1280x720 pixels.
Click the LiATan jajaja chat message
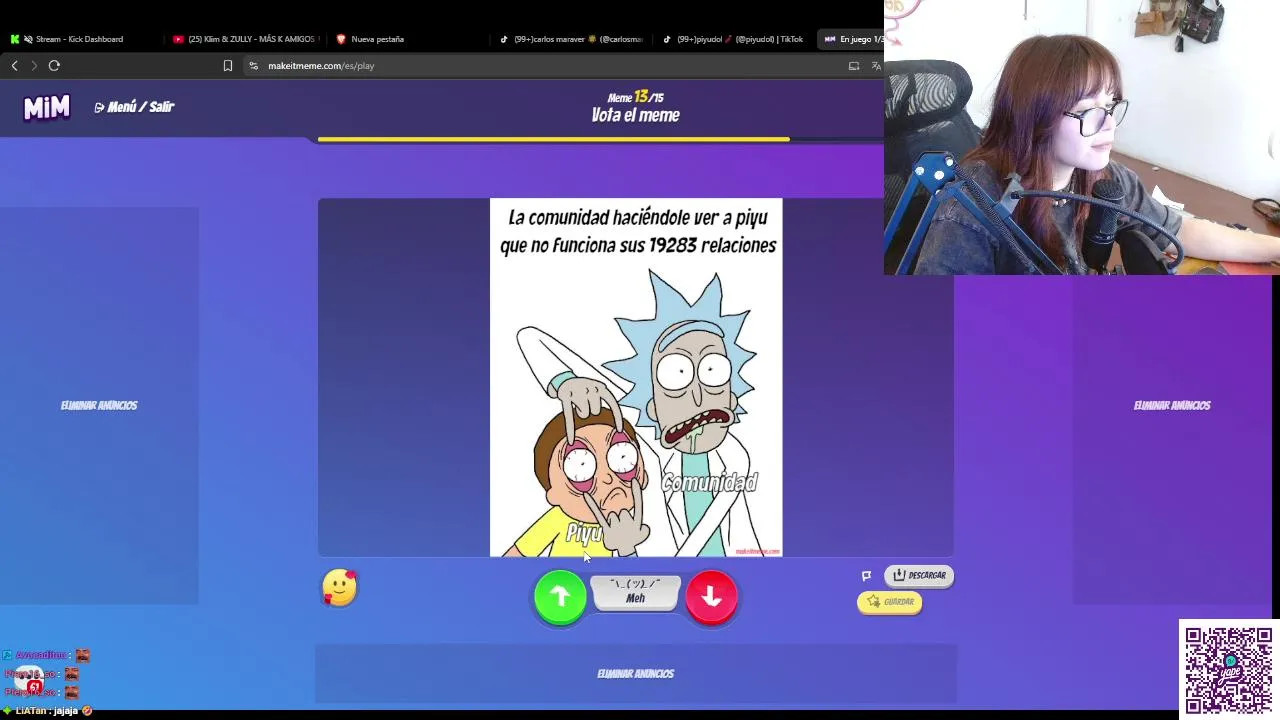pyautogui.click(x=47, y=711)
